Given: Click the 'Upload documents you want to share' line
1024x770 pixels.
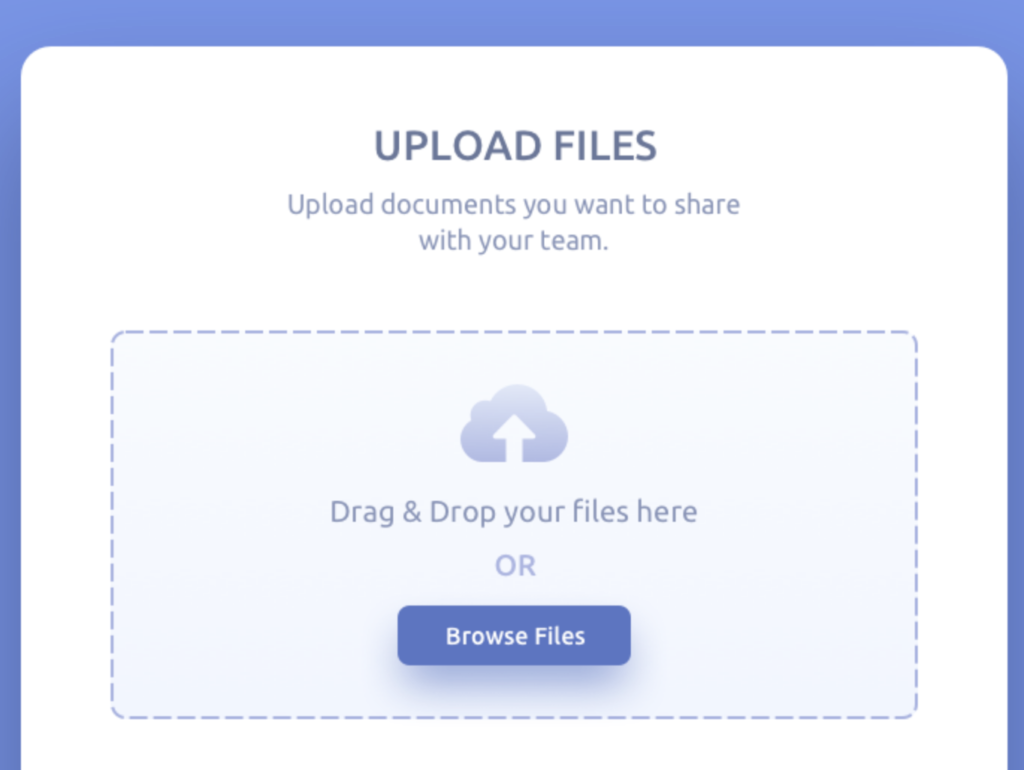Looking at the screenshot, I should [x=513, y=205].
